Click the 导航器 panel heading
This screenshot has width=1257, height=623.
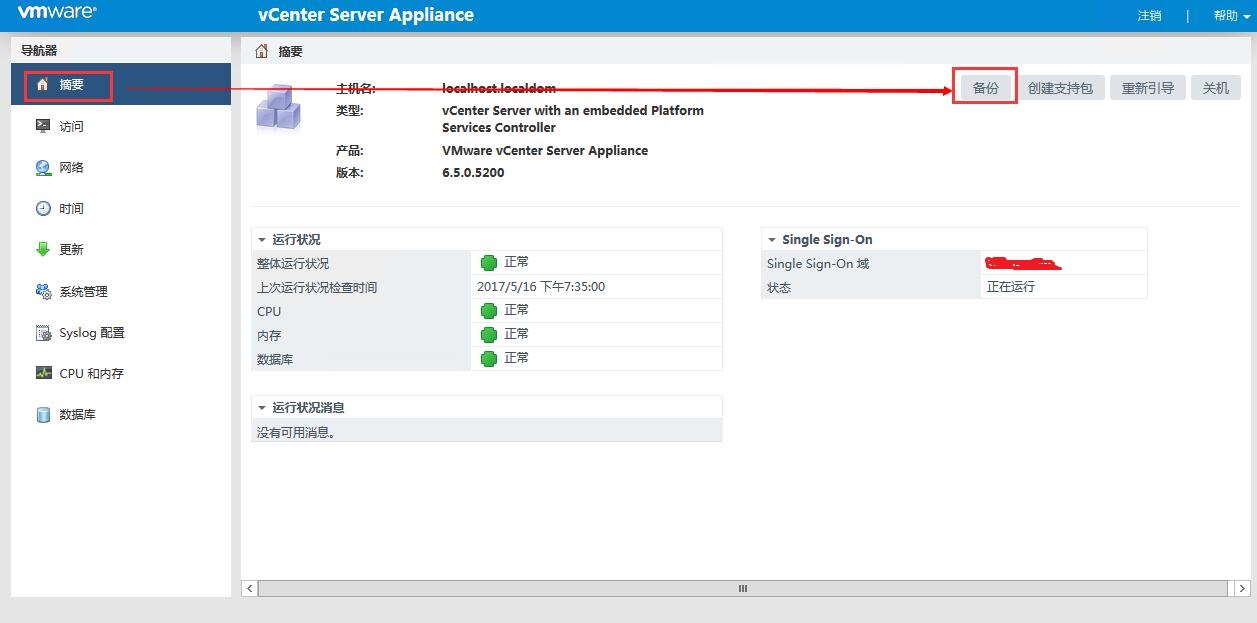tap(39, 50)
